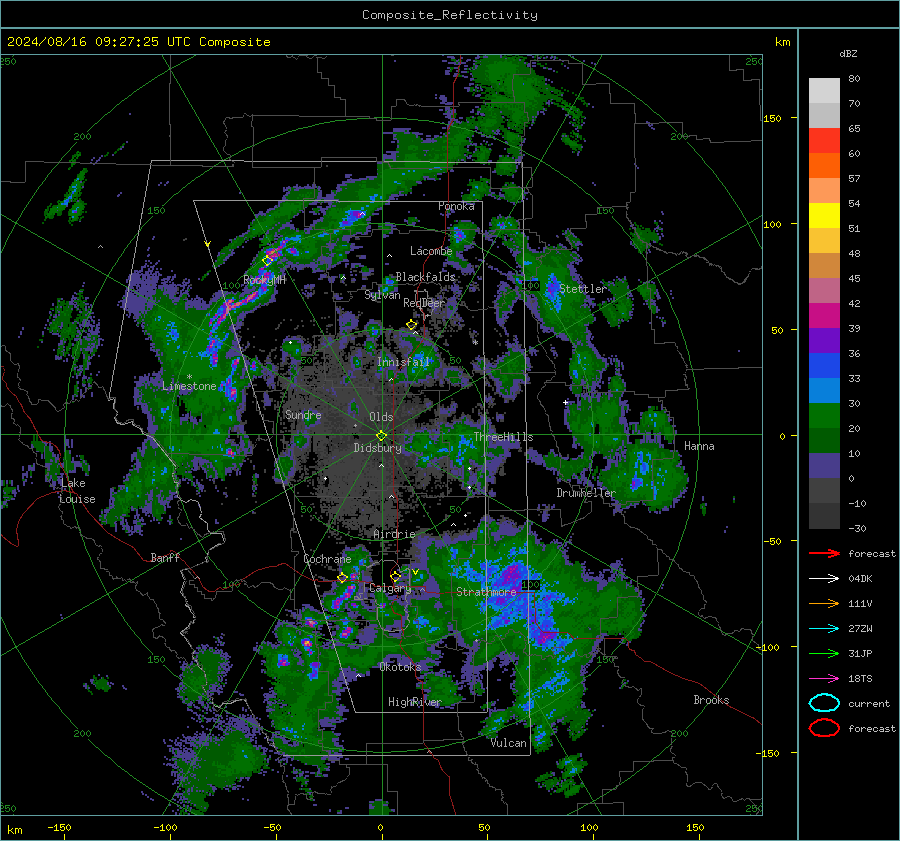This screenshot has width=900, height=841.
Task: Select the Cochrane label
Action: [327, 559]
